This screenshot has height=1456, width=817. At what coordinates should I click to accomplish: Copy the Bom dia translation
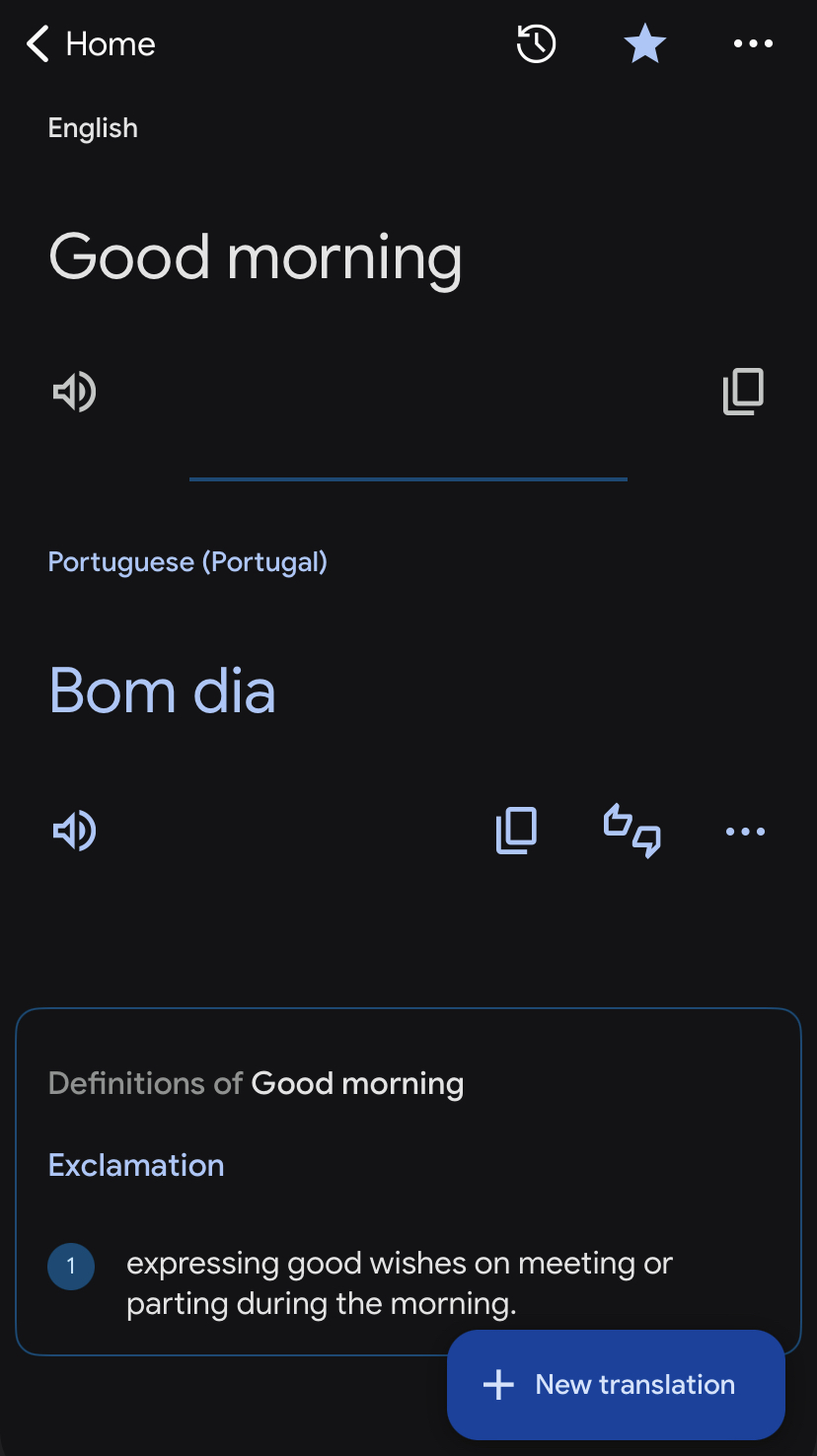point(516,831)
